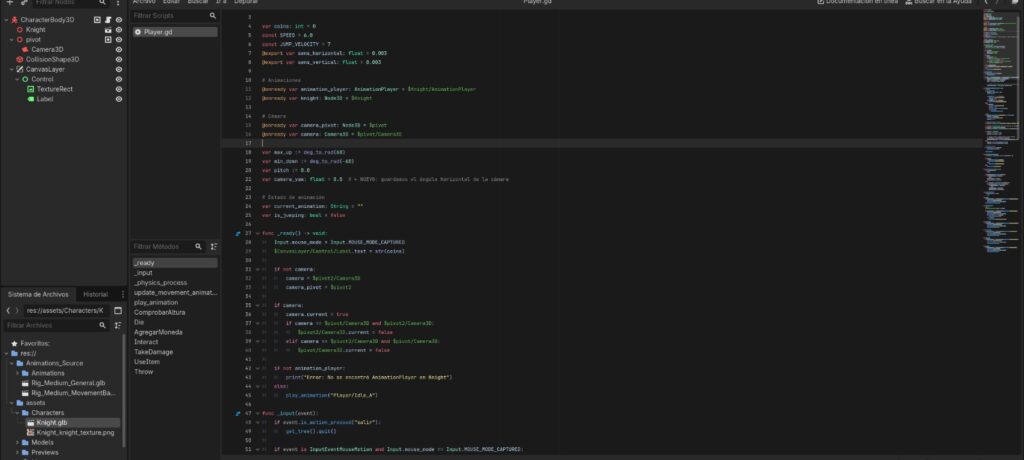Toggle visibility of Label node
The height and width of the screenshot is (460, 1024).
(119, 99)
